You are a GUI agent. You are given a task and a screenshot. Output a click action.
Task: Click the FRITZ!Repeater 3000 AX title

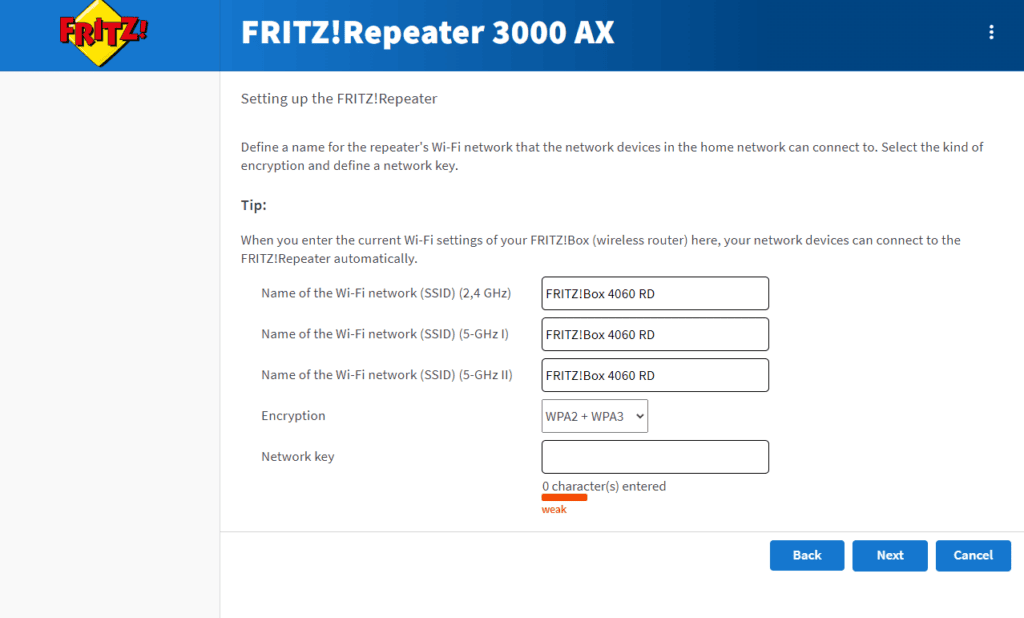point(427,33)
